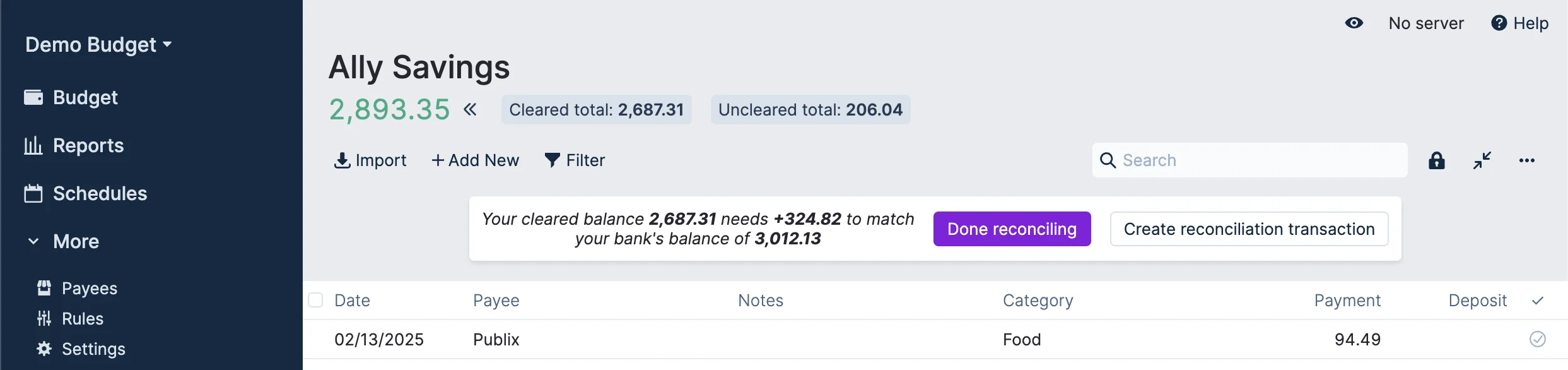This screenshot has width=1568, height=370.
Task: Click the lock reconcile icon
Action: click(1437, 160)
